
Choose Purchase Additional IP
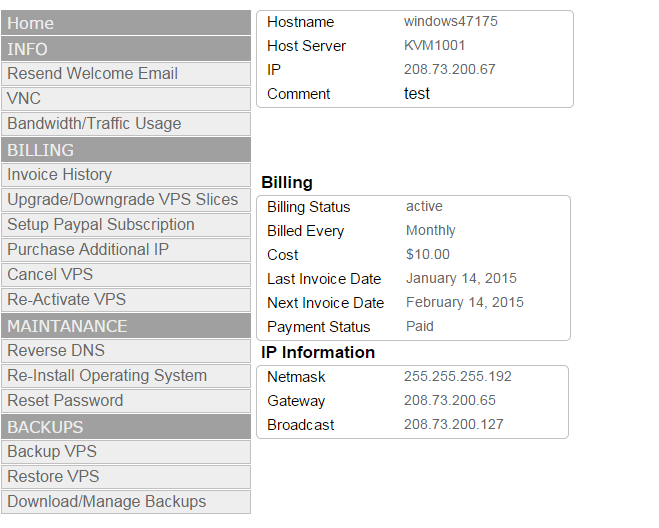(x=126, y=250)
